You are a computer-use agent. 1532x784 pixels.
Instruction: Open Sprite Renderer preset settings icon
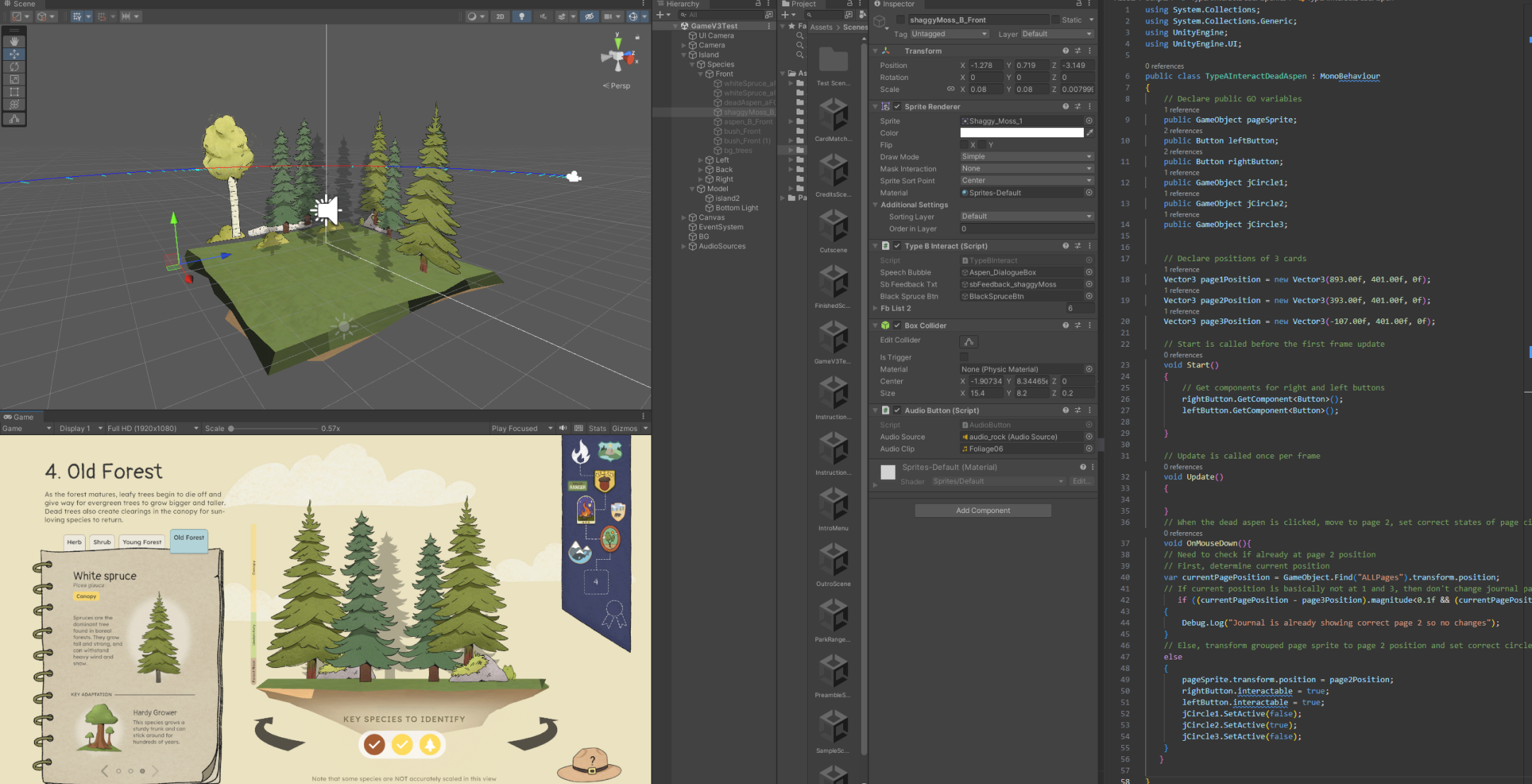[1077, 107]
